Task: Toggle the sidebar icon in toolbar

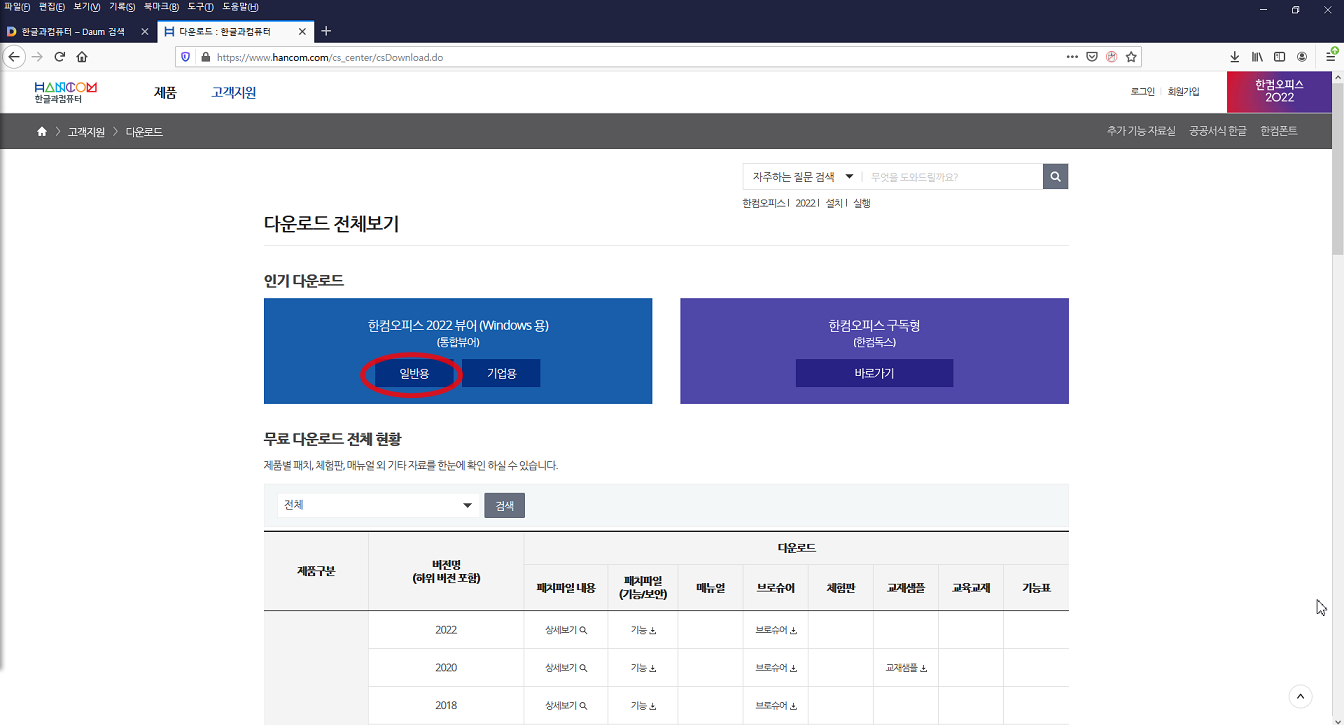Action: pos(1279,57)
